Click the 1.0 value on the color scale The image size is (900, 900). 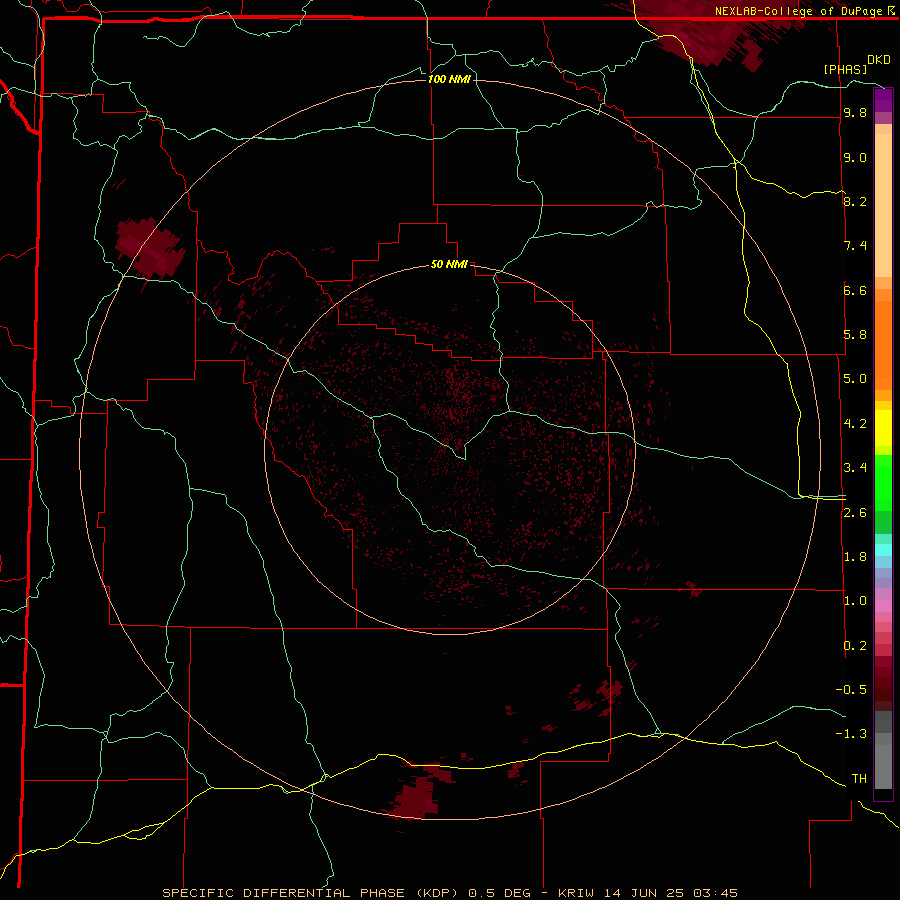pyautogui.click(x=855, y=601)
